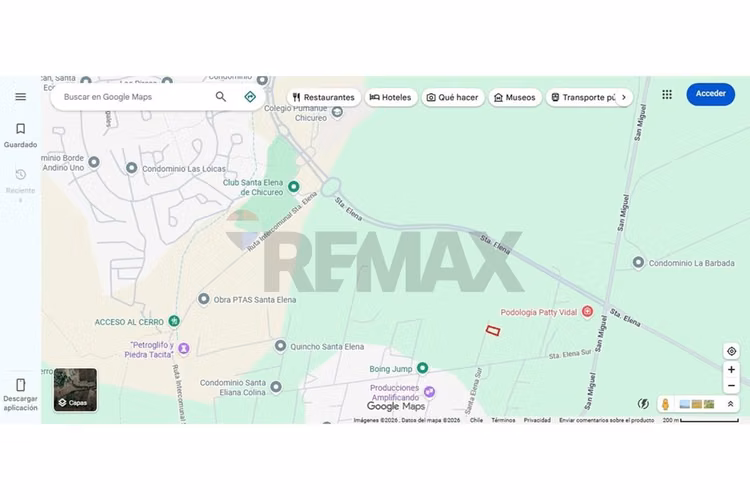The image size is (750, 500).
Task: Click Ruta Intercomunal Sta. Elena label
Action: (282, 222)
